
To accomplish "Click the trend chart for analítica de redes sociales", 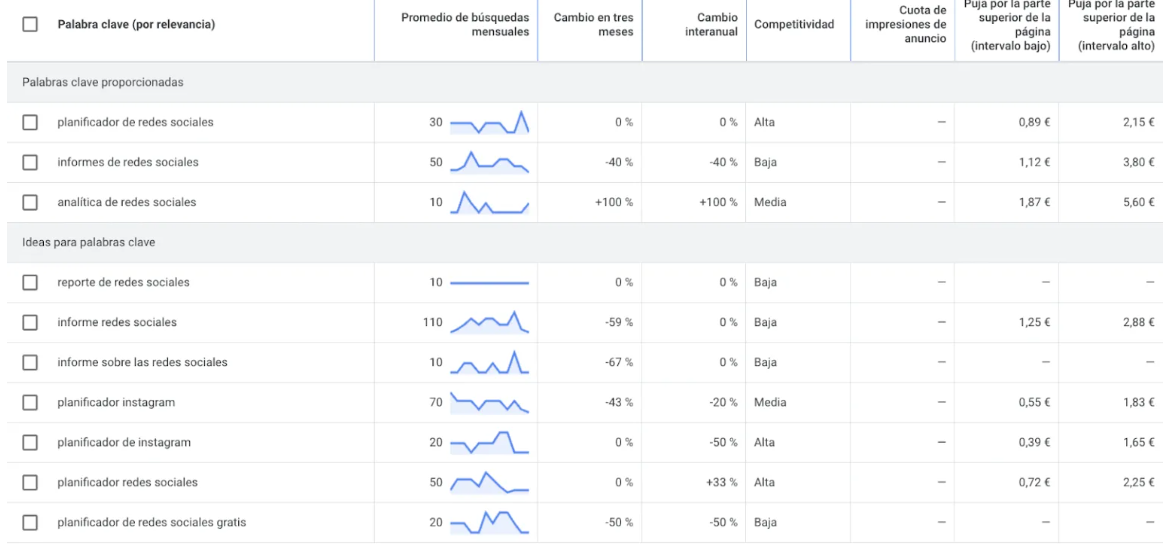I will point(489,202).
